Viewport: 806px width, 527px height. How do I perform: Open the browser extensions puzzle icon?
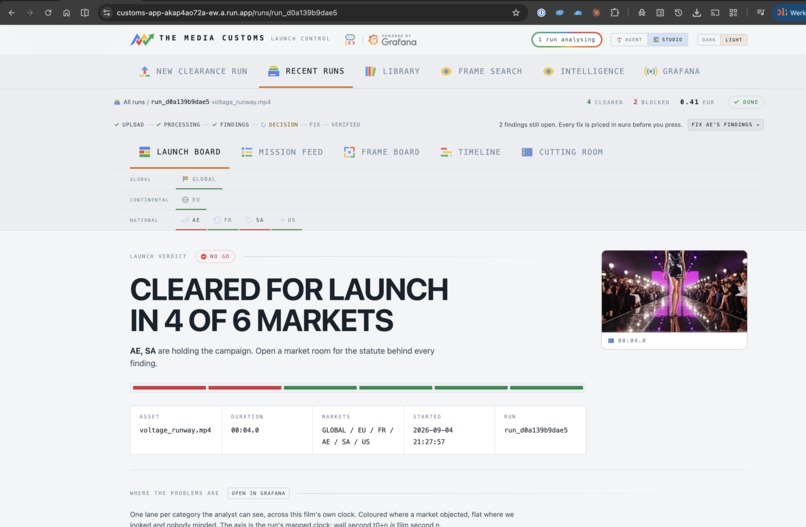coord(614,12)
